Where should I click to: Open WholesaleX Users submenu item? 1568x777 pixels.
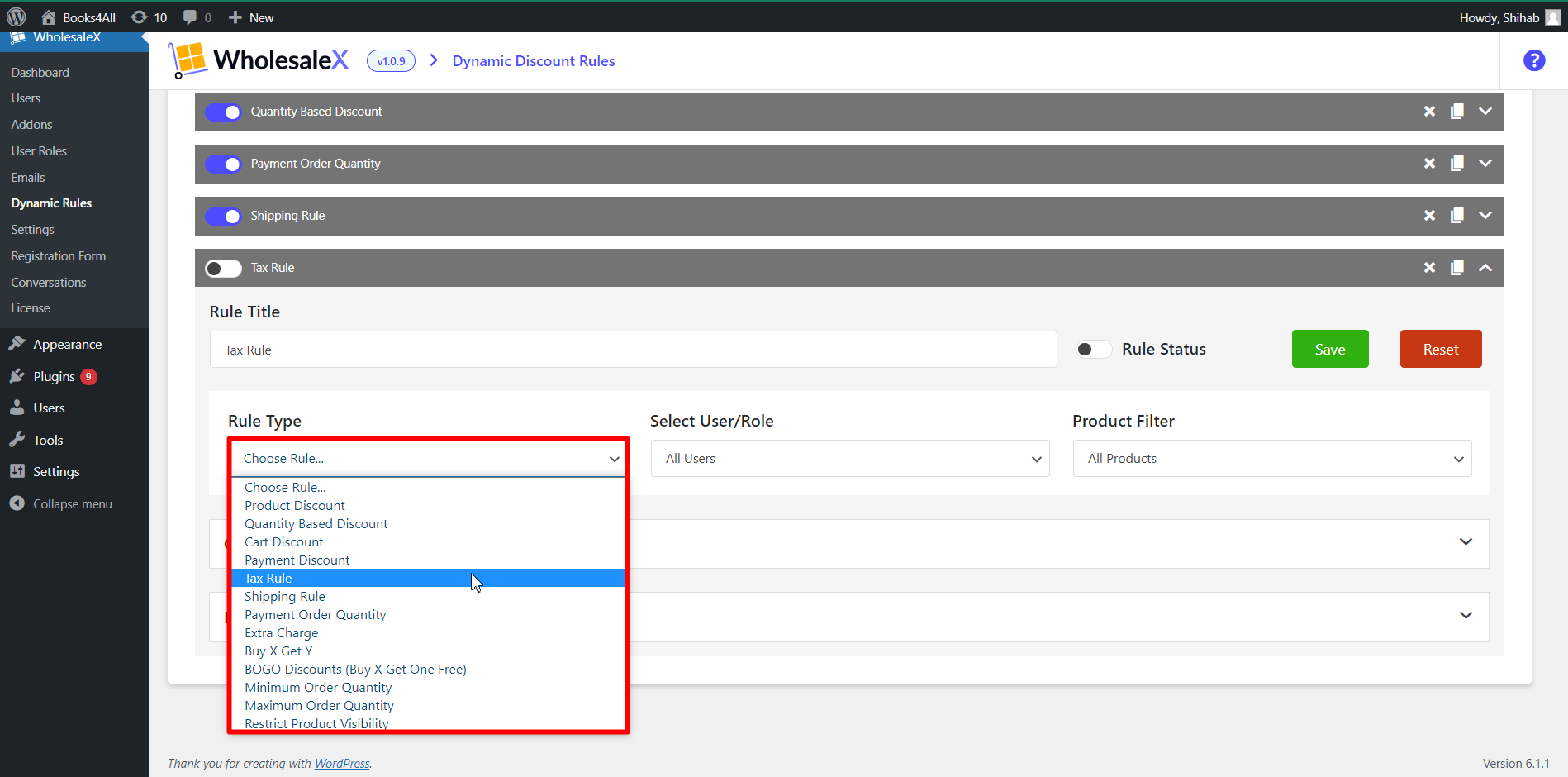coord(26,98)
